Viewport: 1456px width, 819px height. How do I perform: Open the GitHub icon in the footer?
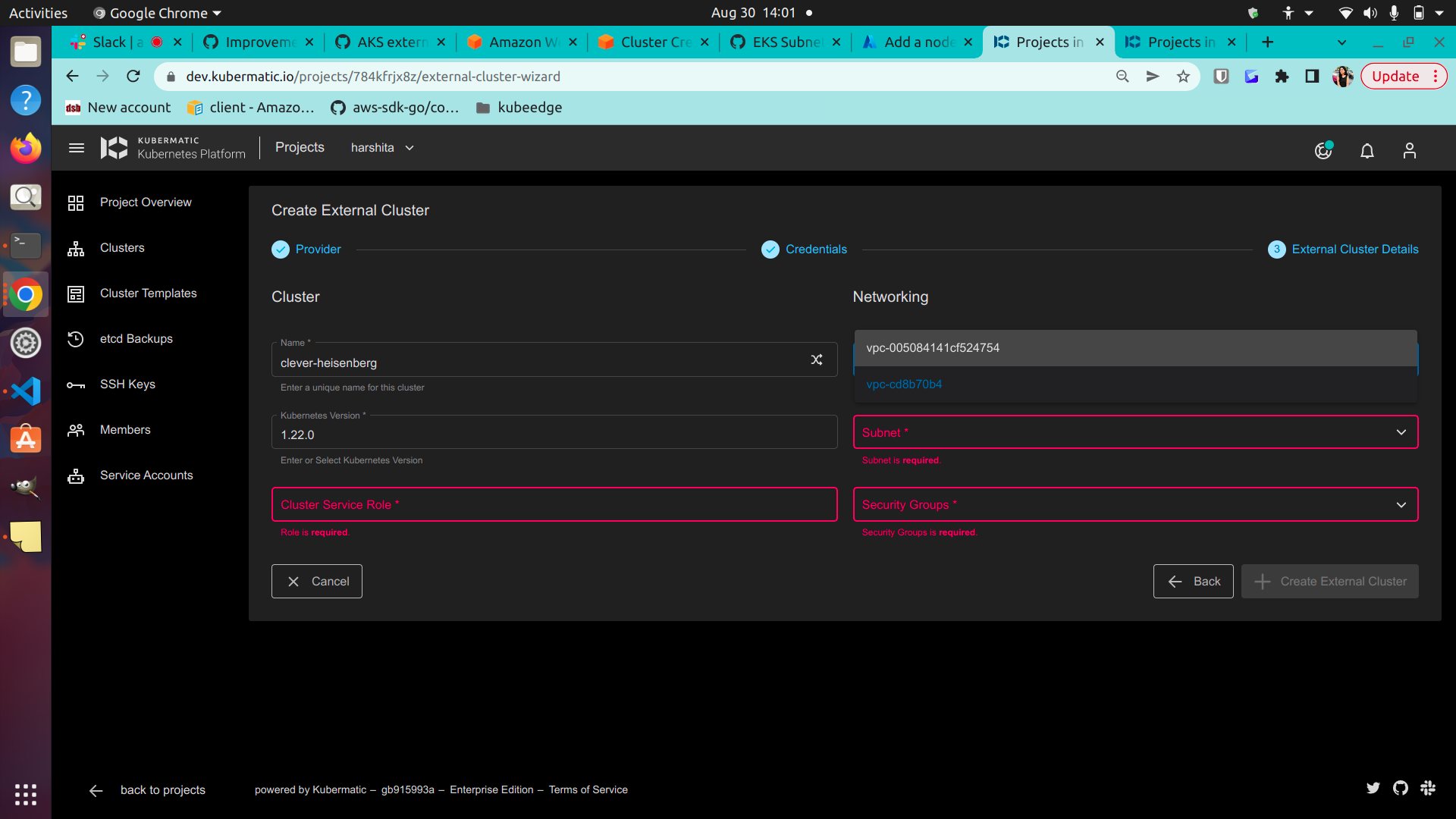[1400, 788]
